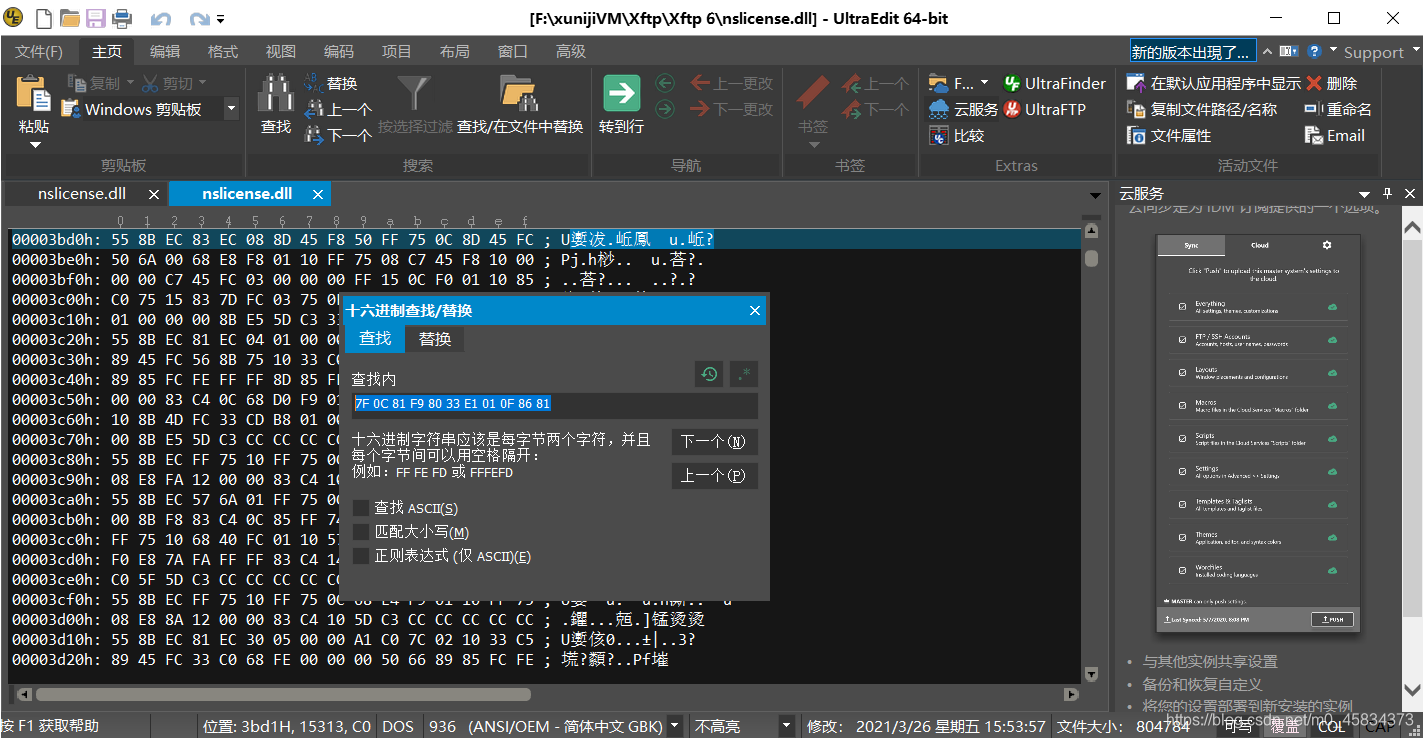Launch UltraFTP from Extras group
The width and height of the screenshot is (1424, 739).
point(1044,109)
